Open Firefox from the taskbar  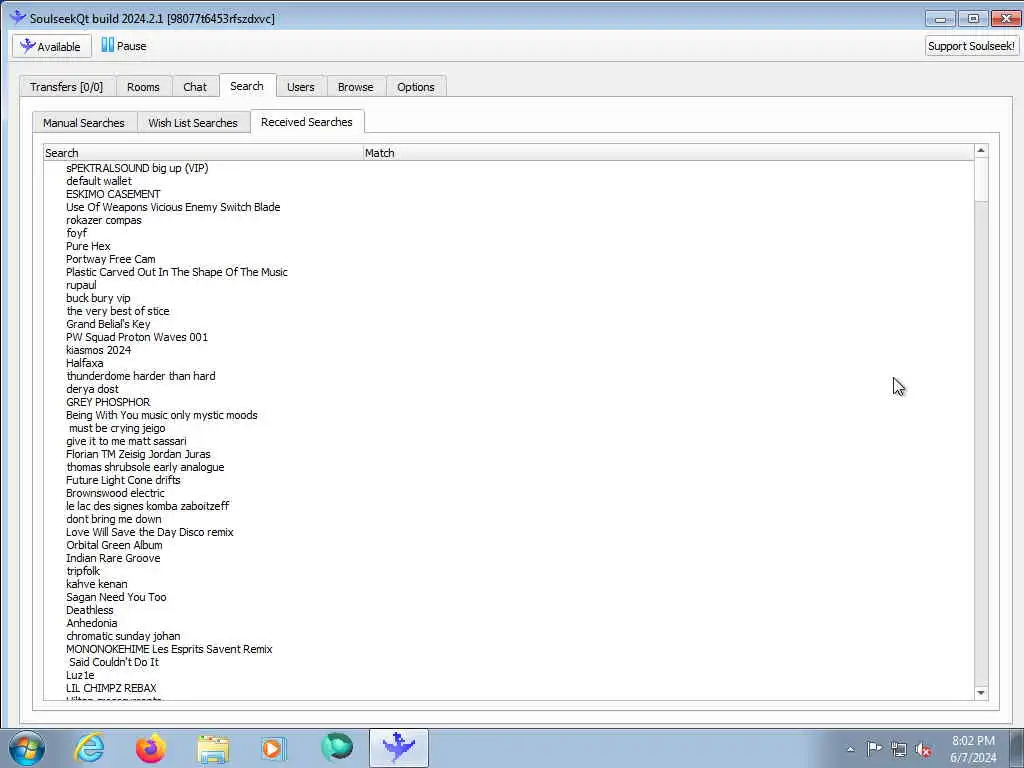click(x=151, y=748)
